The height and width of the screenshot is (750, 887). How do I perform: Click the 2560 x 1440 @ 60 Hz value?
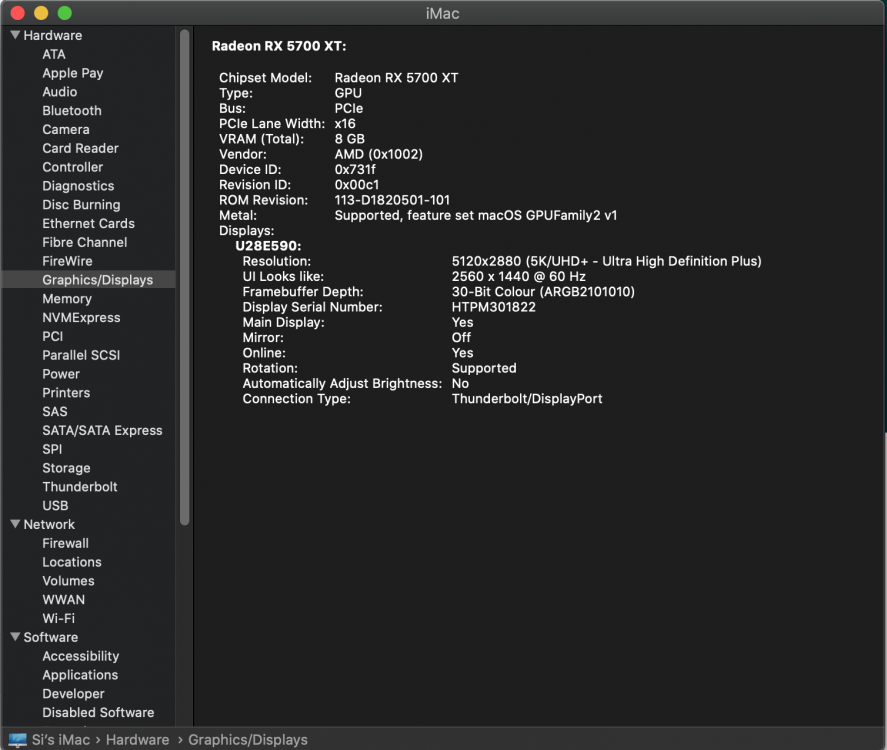coord(518,277)
